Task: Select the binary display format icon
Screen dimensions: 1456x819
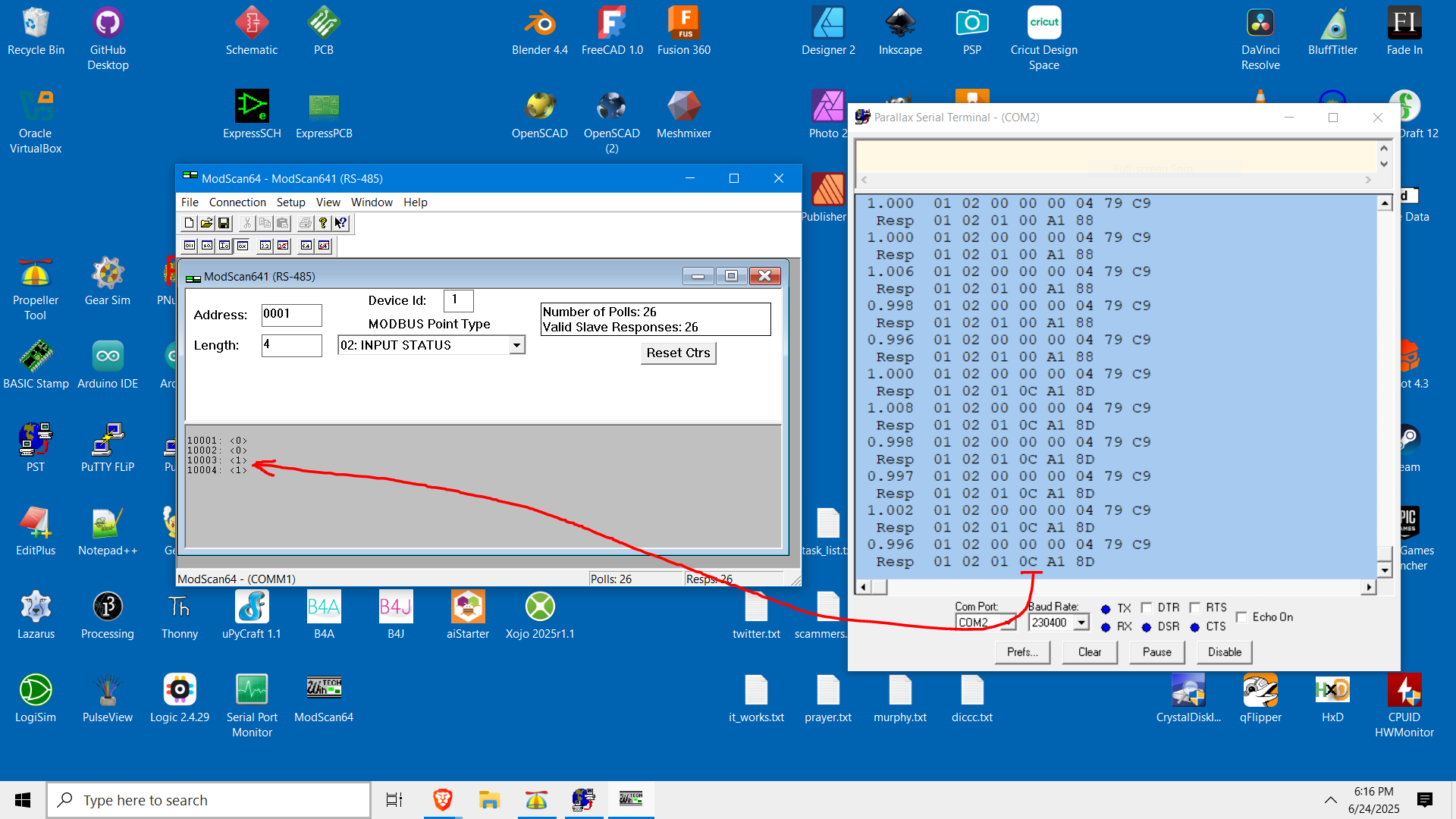Action: [190, 246]
